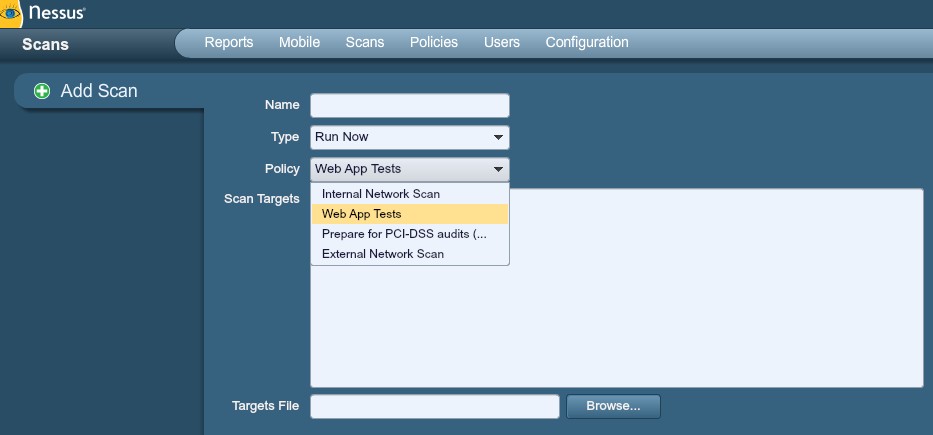This screenshot has height=435, width=933.
Task: Collapse the Policy dropdown showing Web App Tests
Action: point(410,170)
